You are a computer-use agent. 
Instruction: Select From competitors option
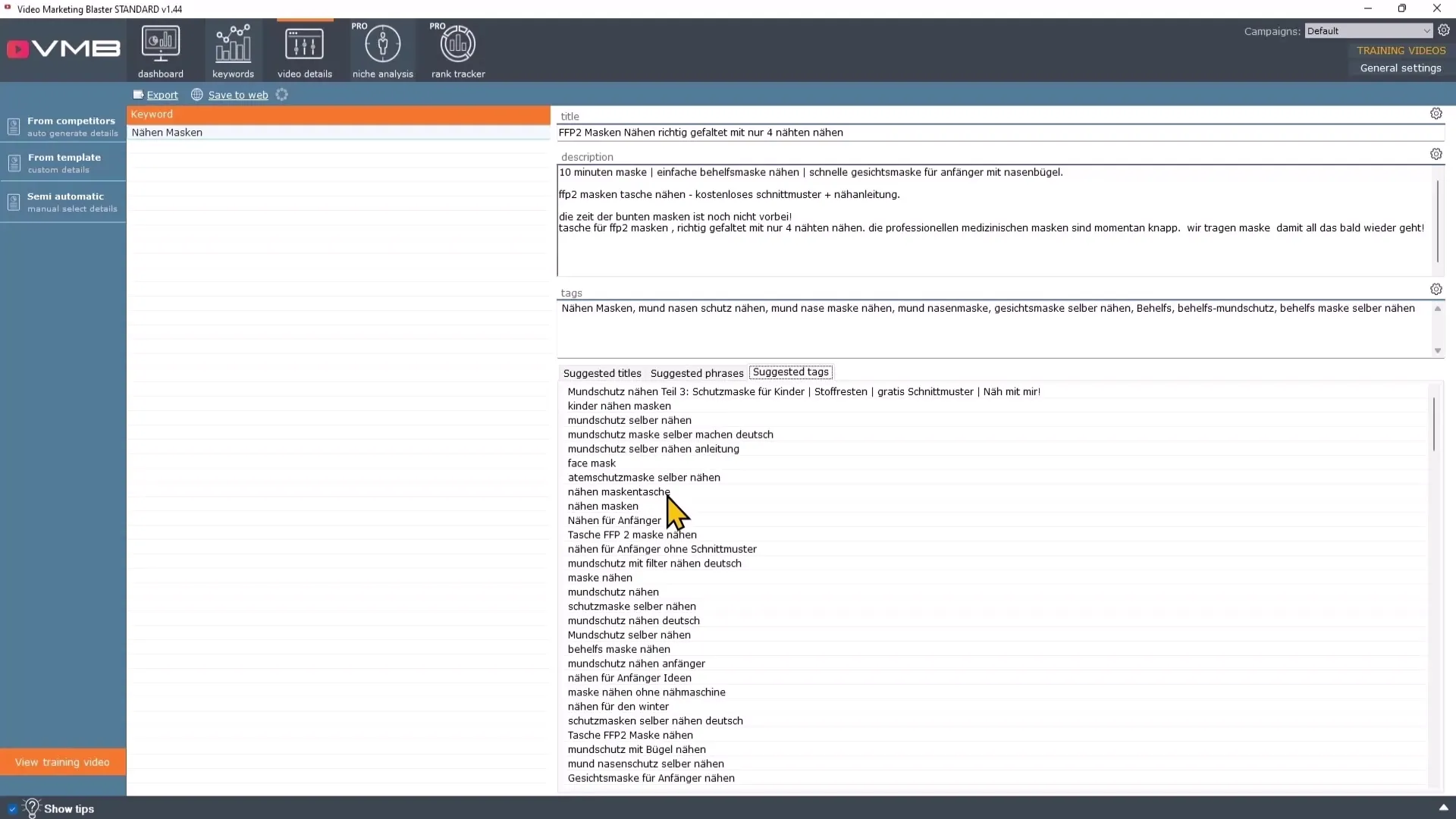(x=63, y=125)
